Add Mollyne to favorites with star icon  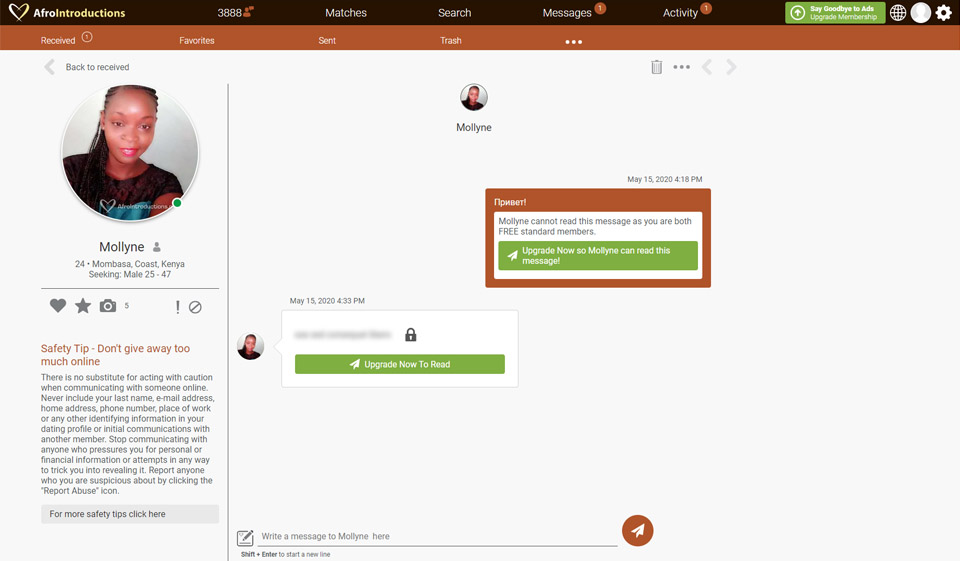coord(83,306)
